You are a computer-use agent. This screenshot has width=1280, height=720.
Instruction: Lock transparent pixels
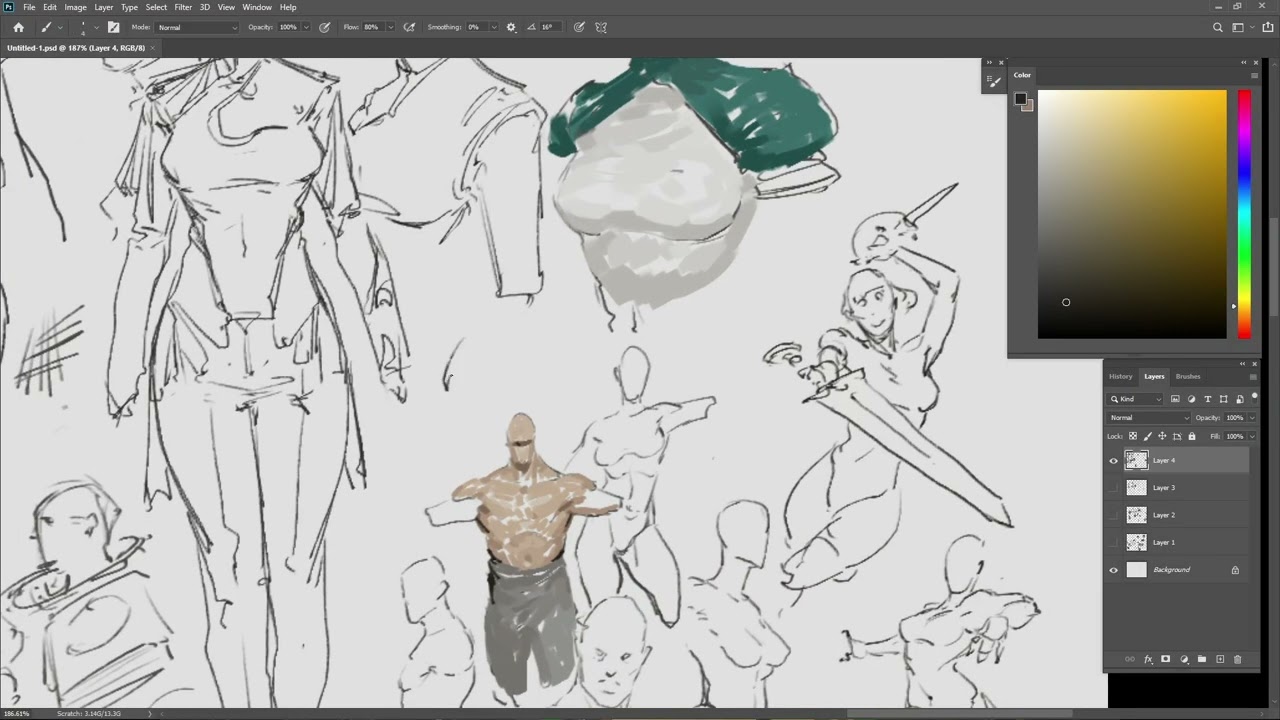click(x=1133, y=436)
